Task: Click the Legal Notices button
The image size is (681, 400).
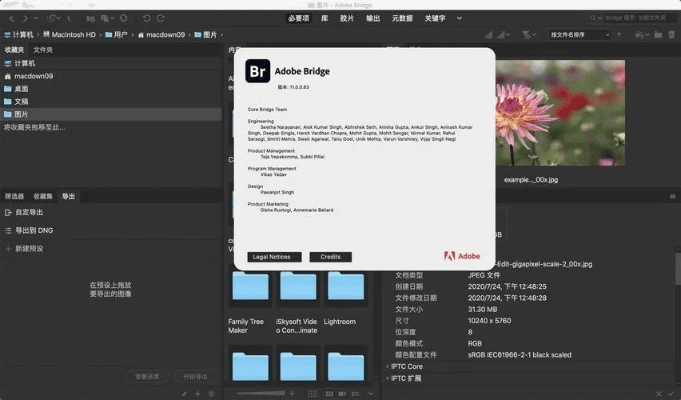Action: 274,257
